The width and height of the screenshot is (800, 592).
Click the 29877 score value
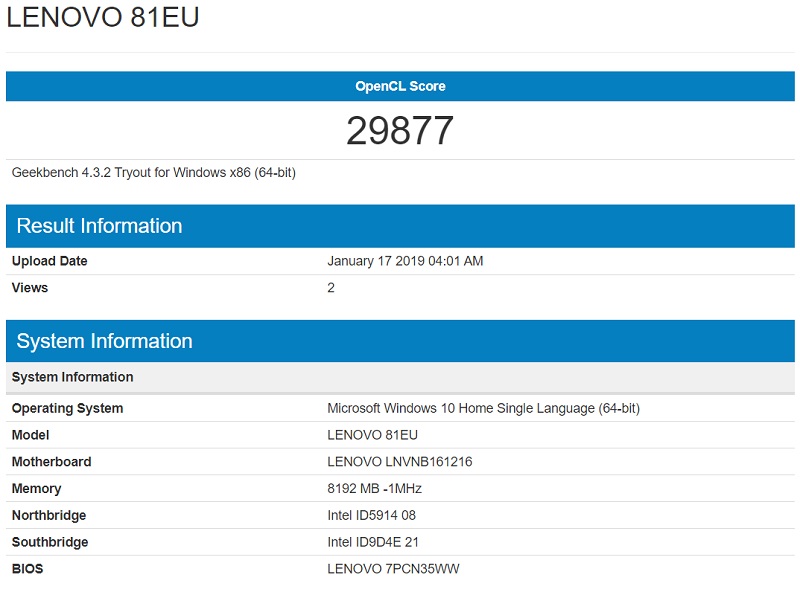(400, 131)
